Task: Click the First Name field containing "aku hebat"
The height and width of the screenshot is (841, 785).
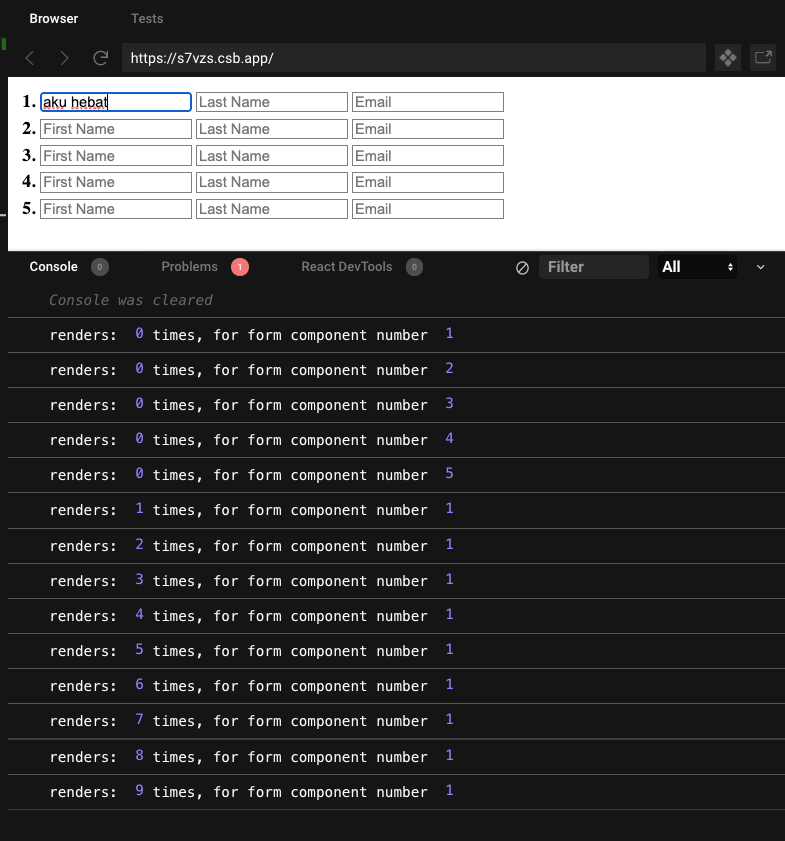Action: click(x=115, y=102)
